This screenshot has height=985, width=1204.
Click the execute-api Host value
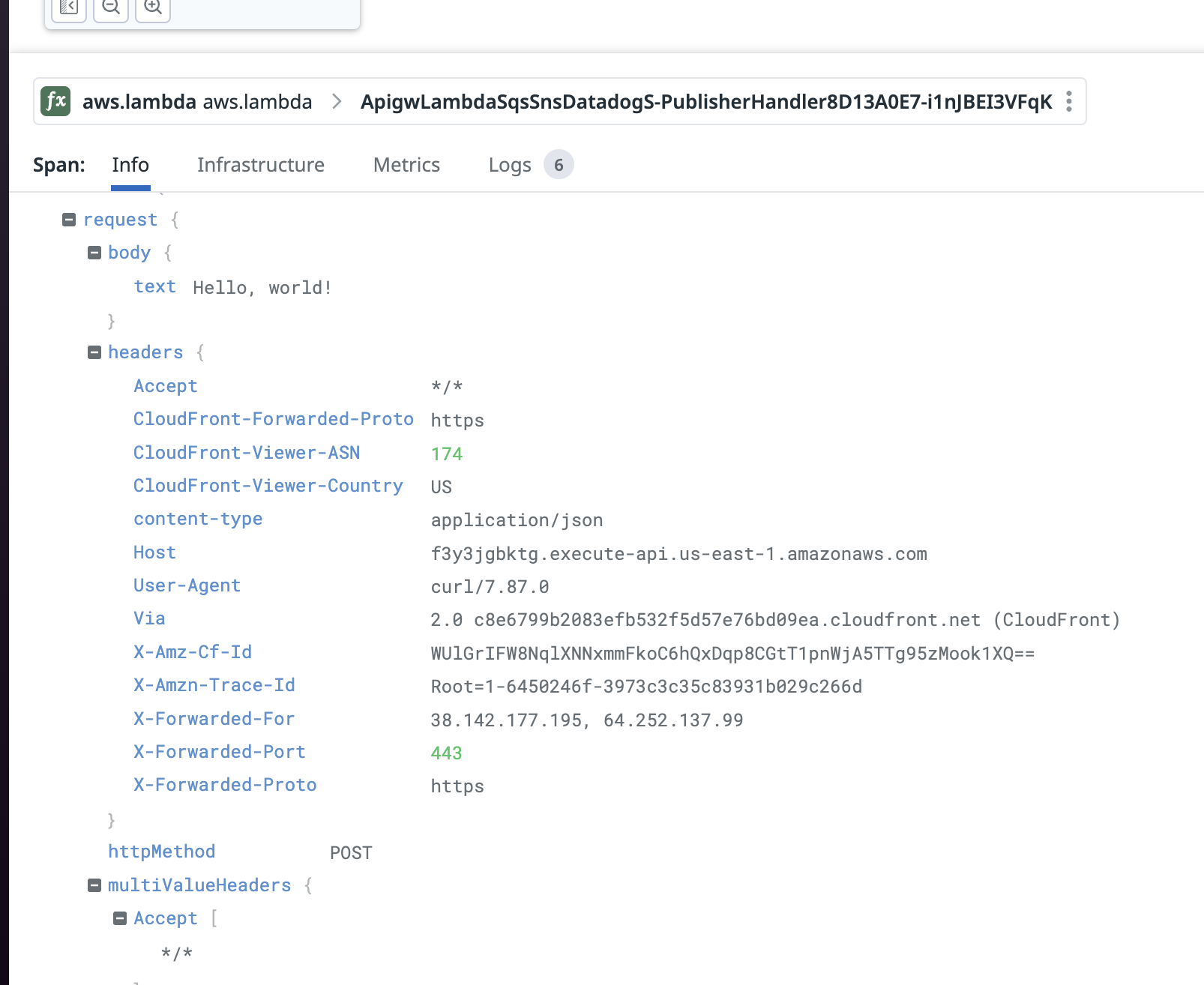coord(678,554)
